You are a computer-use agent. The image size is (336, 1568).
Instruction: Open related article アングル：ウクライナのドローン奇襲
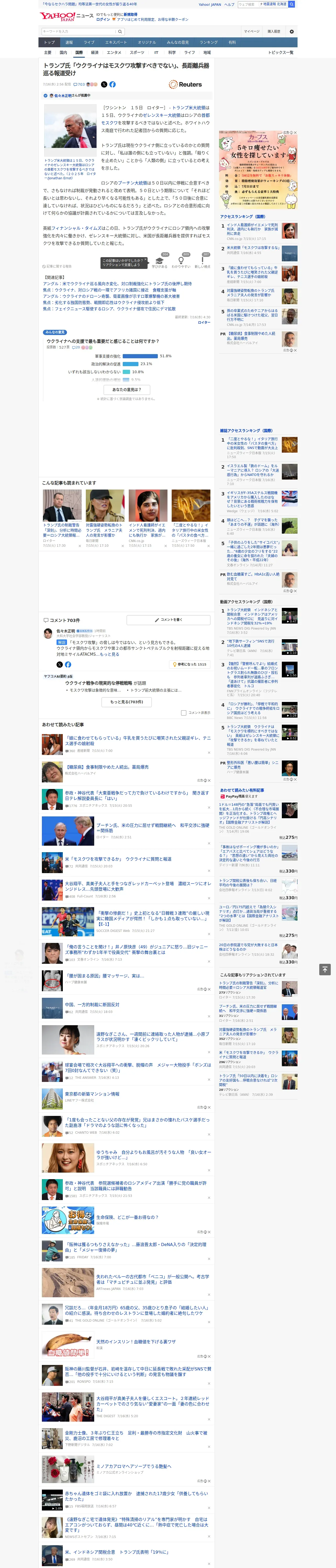point(111,296)
